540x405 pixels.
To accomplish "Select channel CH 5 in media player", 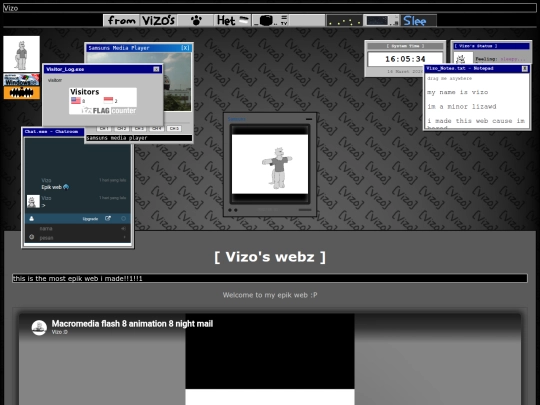I will click(x=174, y=128).
